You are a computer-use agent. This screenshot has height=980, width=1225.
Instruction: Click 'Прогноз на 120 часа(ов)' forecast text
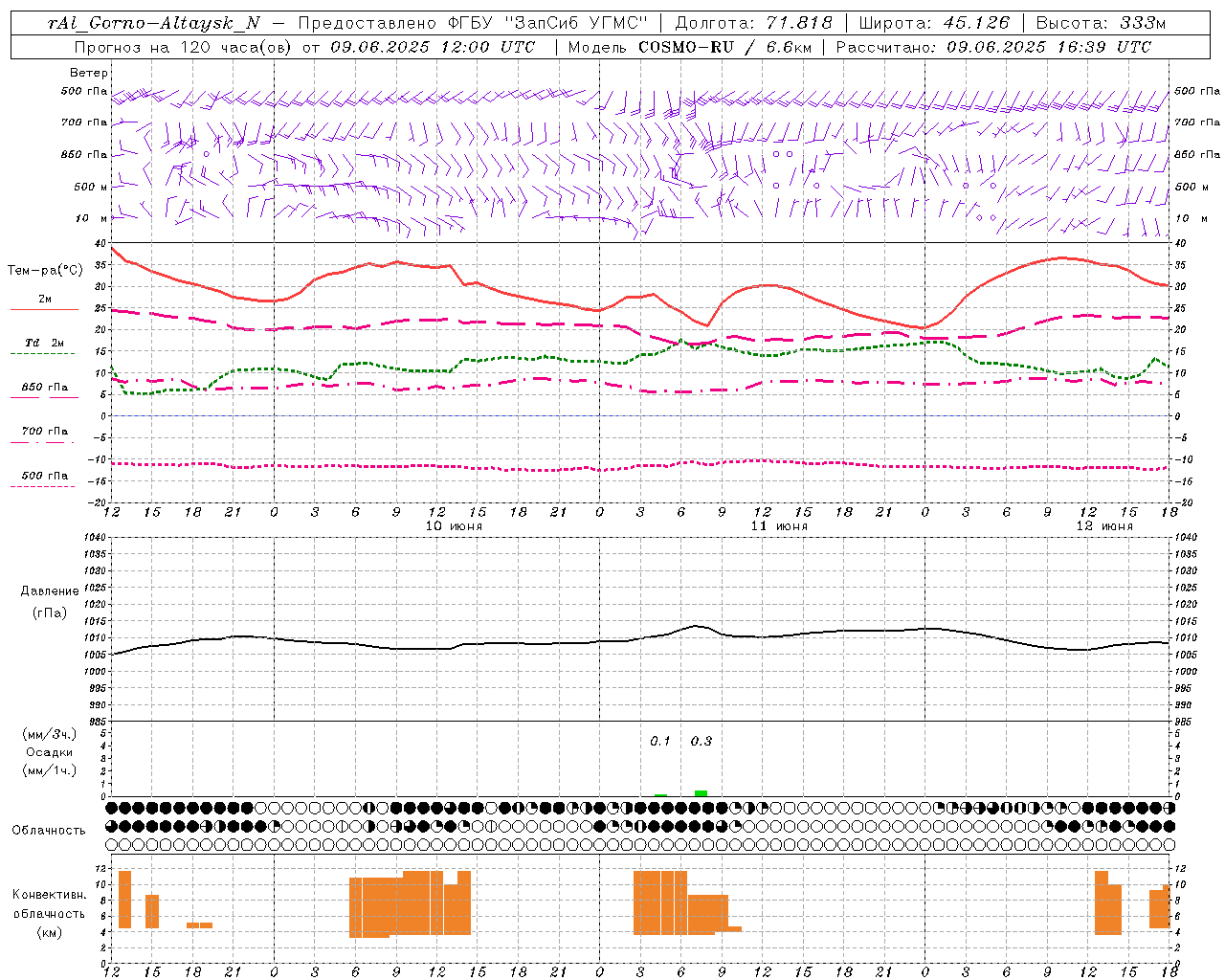point(184,47)
